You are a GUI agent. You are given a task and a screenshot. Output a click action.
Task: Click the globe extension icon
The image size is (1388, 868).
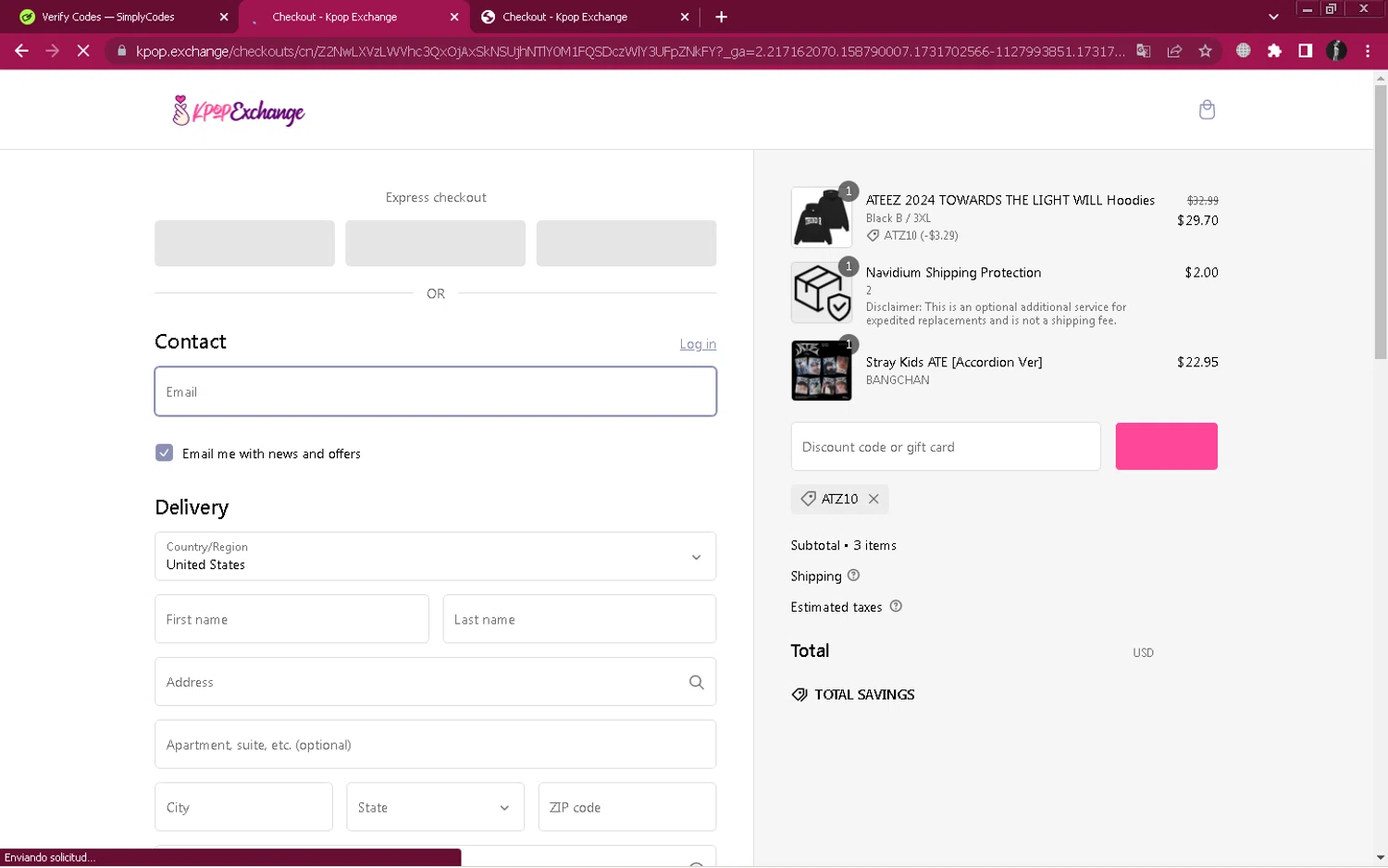(1244, 51)
